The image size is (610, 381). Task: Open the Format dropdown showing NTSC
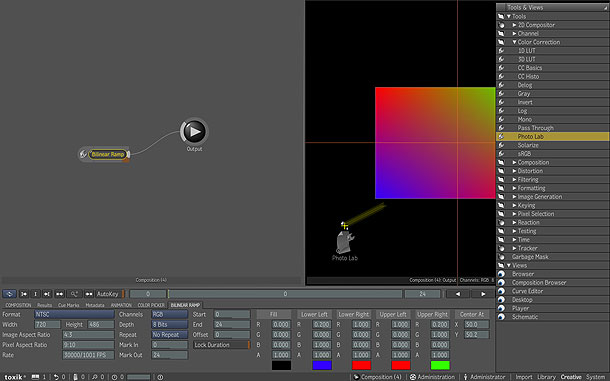[x=74, y=314]
